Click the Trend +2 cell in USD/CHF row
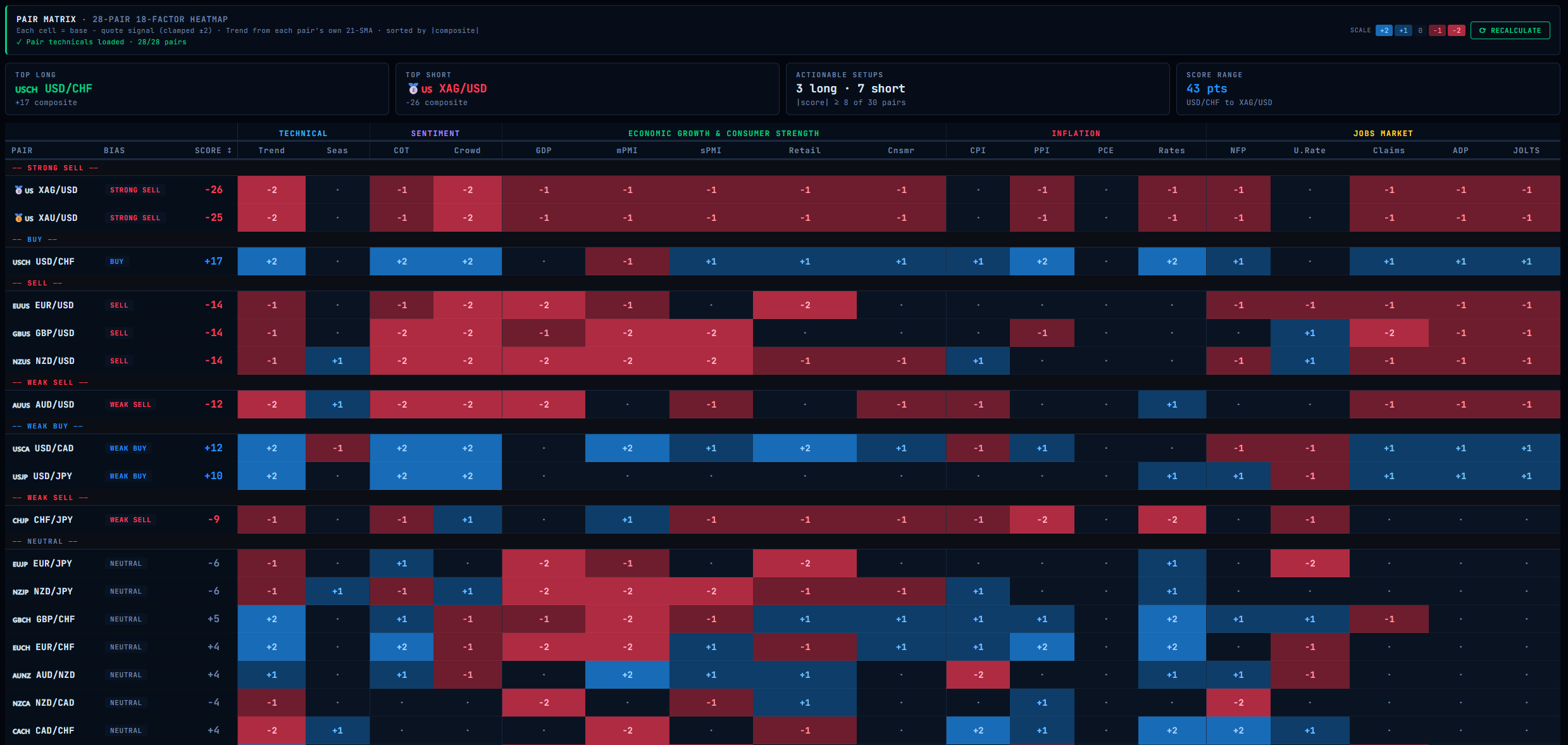1568x745 pixels. point(271,261)
